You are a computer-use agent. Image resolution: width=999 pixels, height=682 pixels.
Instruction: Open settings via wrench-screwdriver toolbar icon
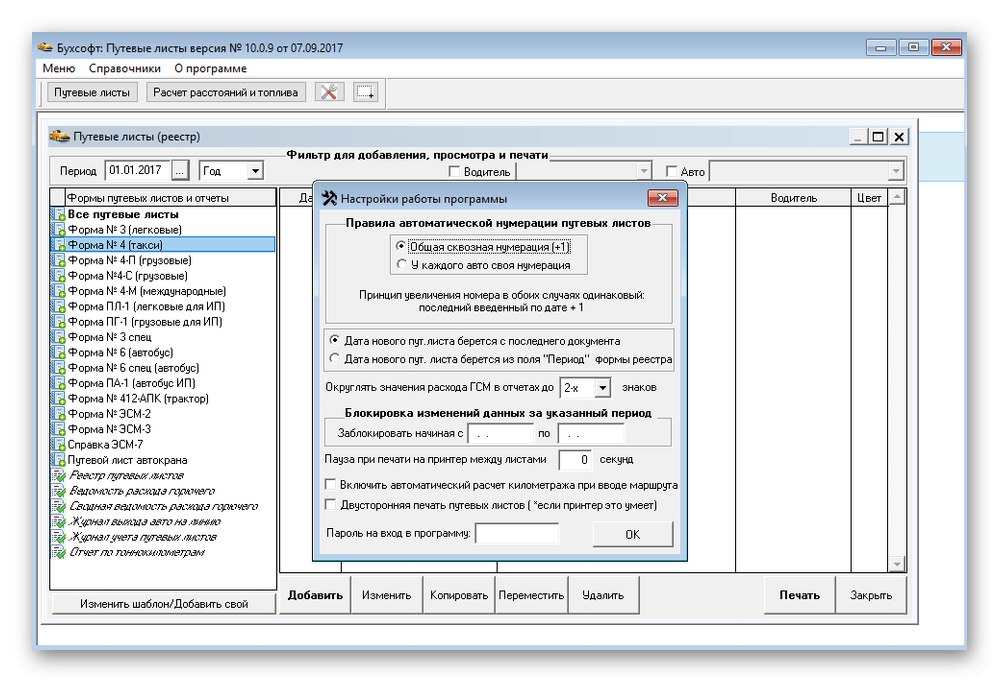pos(329,92)
